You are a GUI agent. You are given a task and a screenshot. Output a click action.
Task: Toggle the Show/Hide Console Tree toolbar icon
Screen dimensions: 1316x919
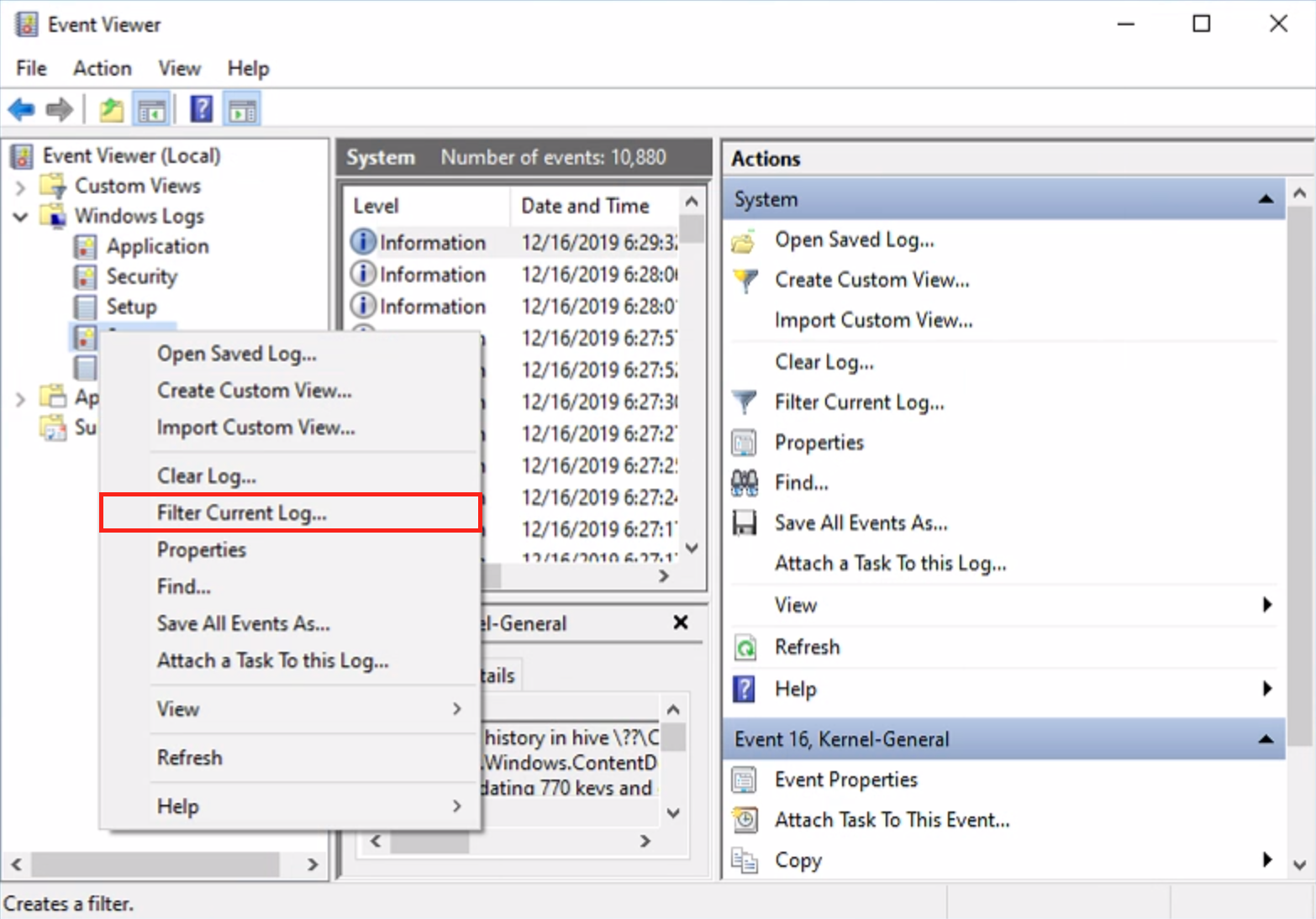[152, 109]
